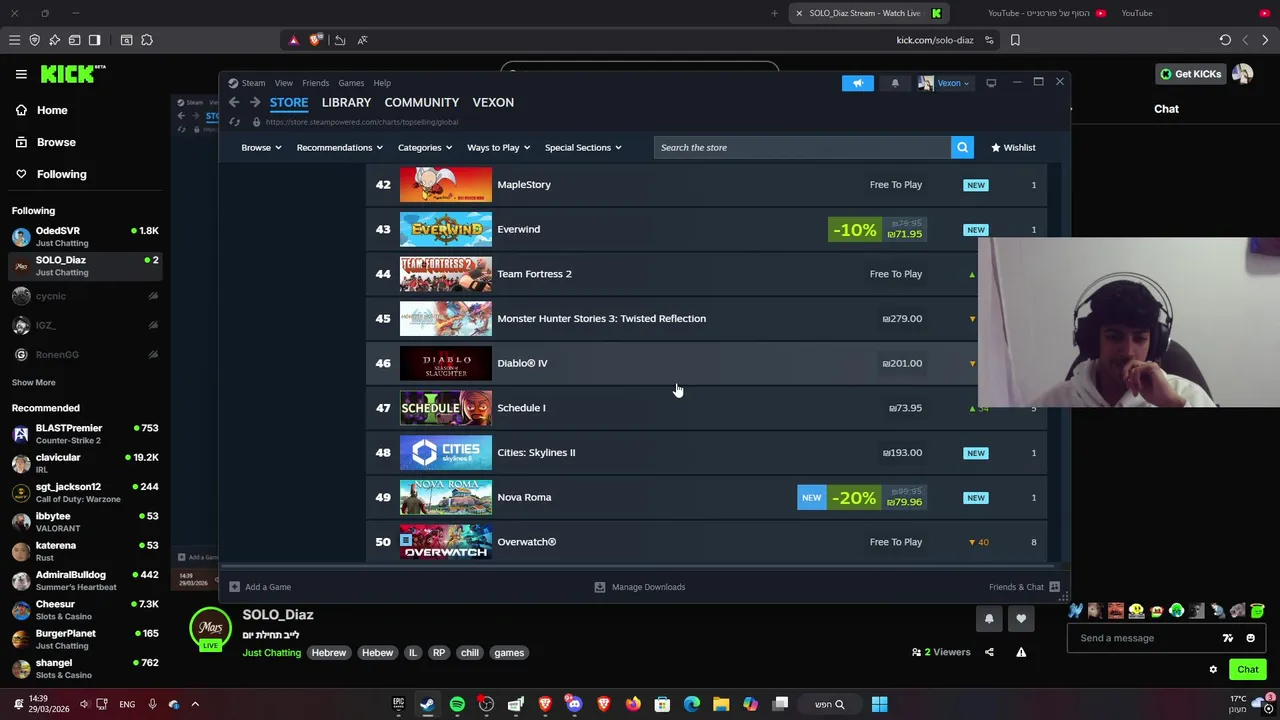Image resolution: width=1280 pixels, height=720 pixels.
Task: Click Just Chatting category under stream title
Action: coord(271,653)
